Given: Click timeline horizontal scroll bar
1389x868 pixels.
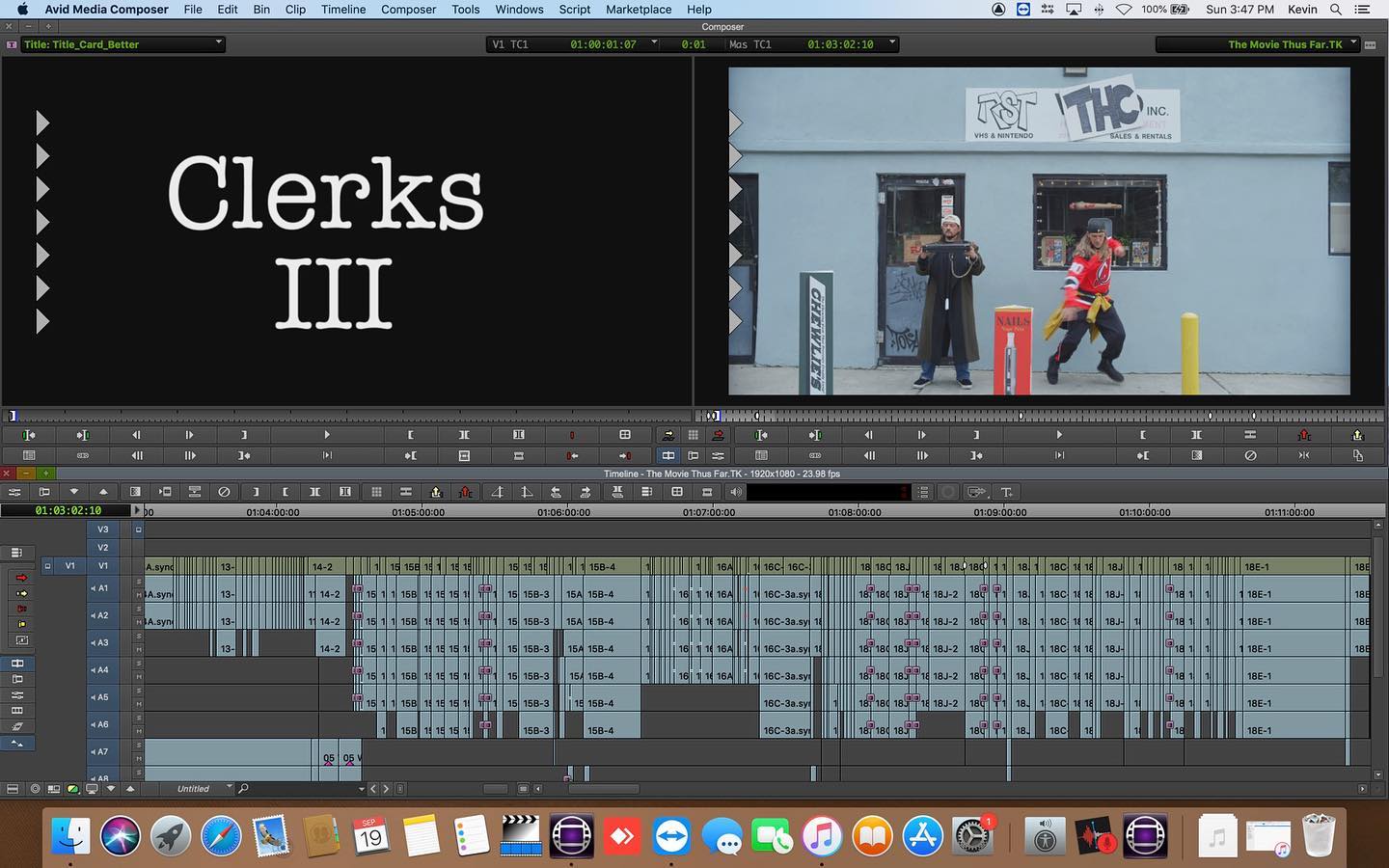Looking at the screenshot, I should 604,789.
